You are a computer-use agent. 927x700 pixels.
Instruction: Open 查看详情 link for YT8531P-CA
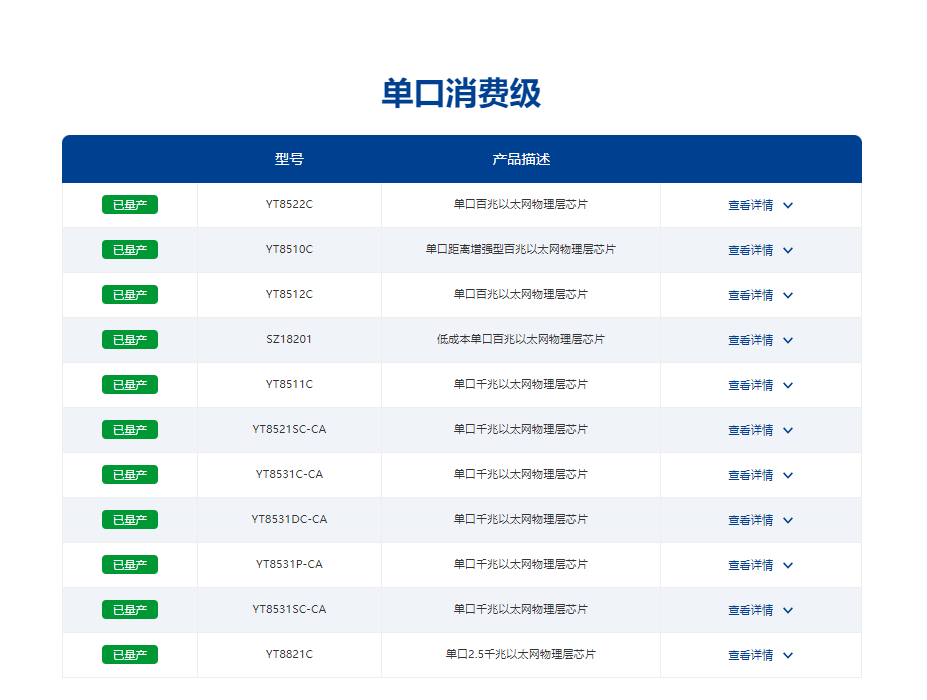[750, 565]
